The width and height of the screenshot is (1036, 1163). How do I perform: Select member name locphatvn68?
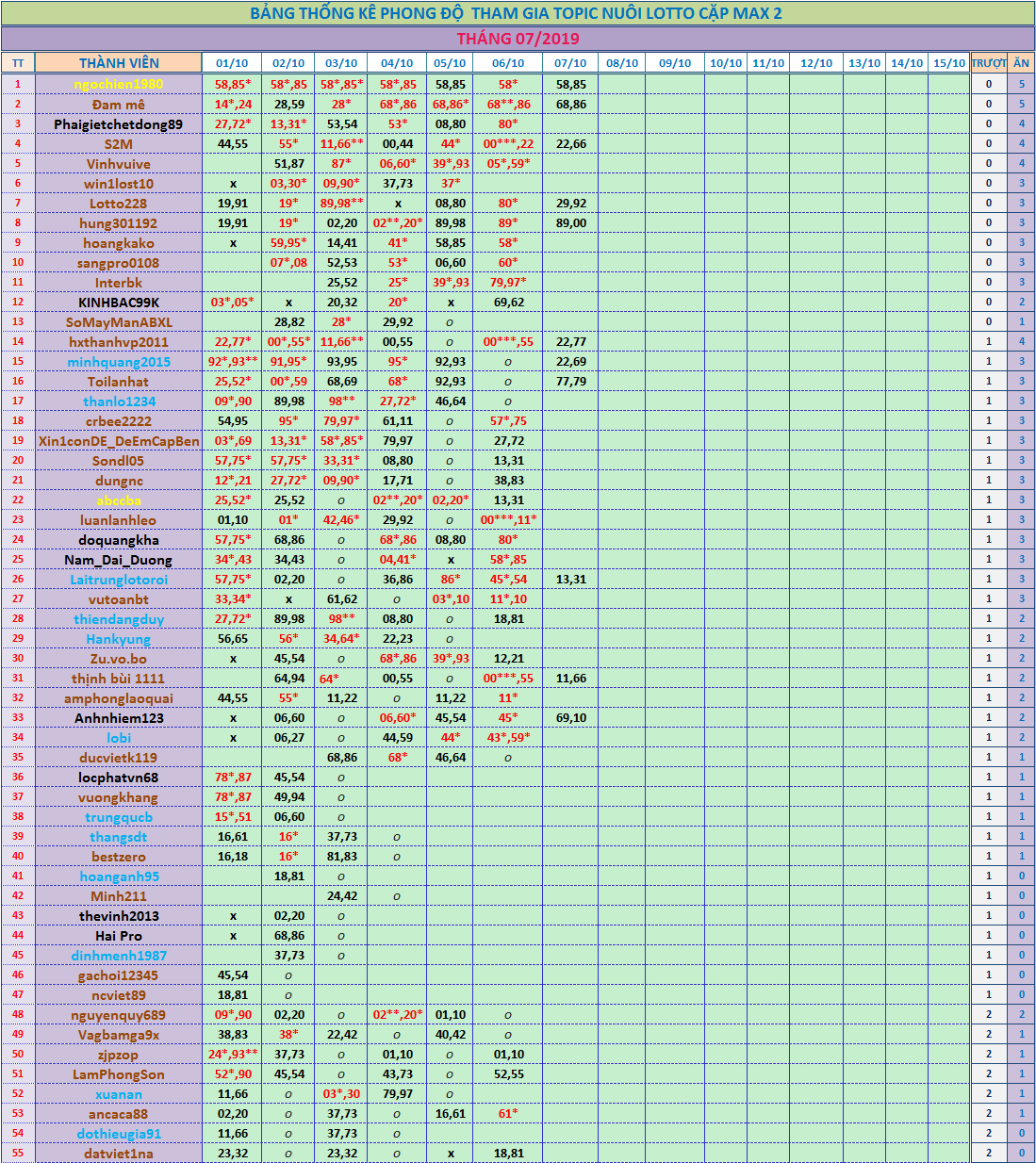tap(119, 777)
